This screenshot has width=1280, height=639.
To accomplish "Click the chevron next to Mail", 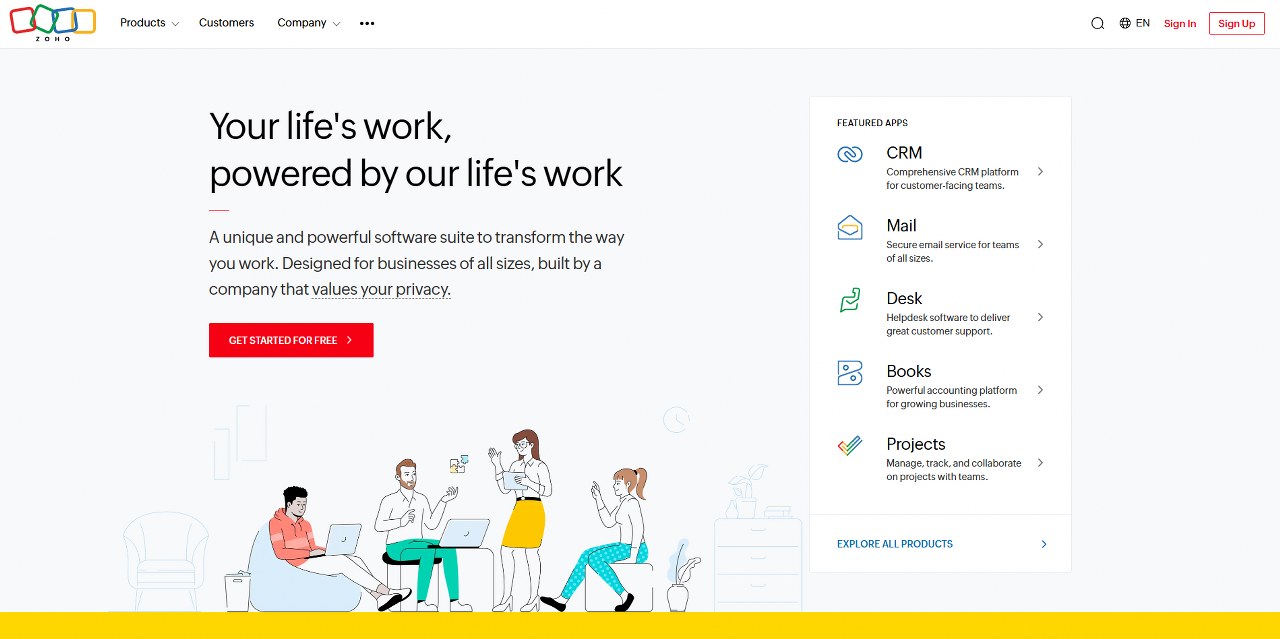I will point(1040,244).
